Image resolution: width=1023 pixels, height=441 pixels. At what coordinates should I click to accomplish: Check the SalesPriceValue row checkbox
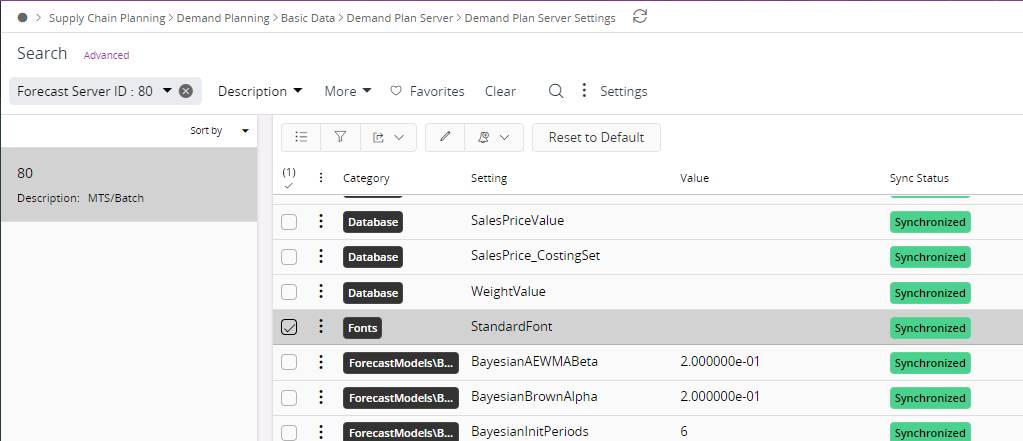289,222
